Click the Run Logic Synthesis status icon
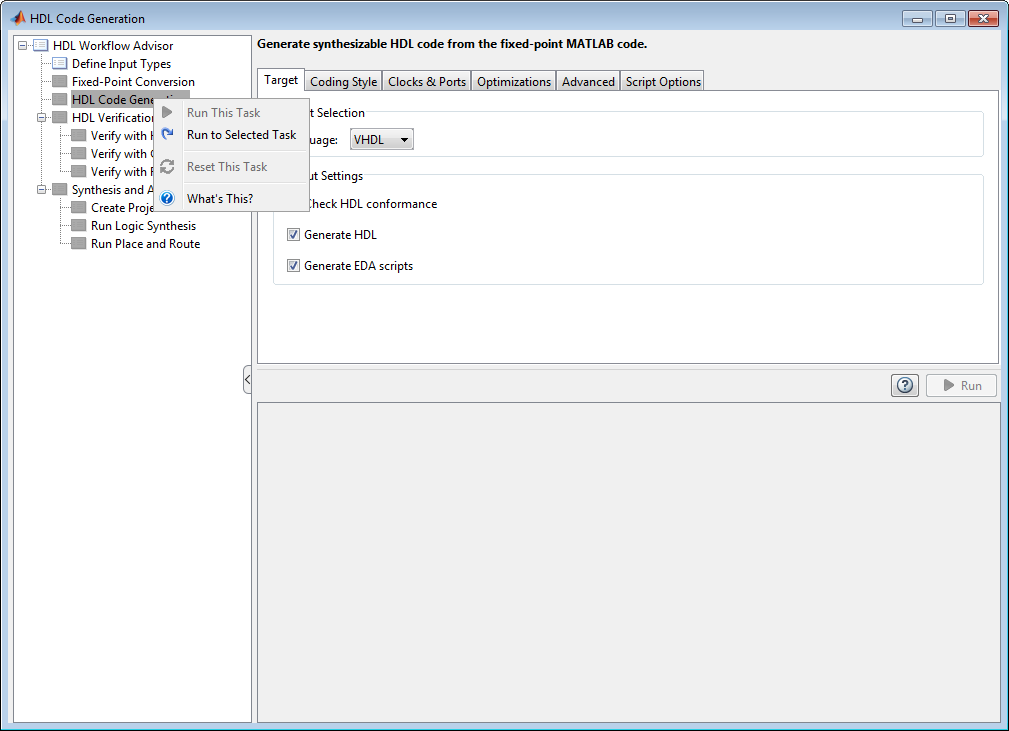1009x731 pixels. [x=79, y=225]
